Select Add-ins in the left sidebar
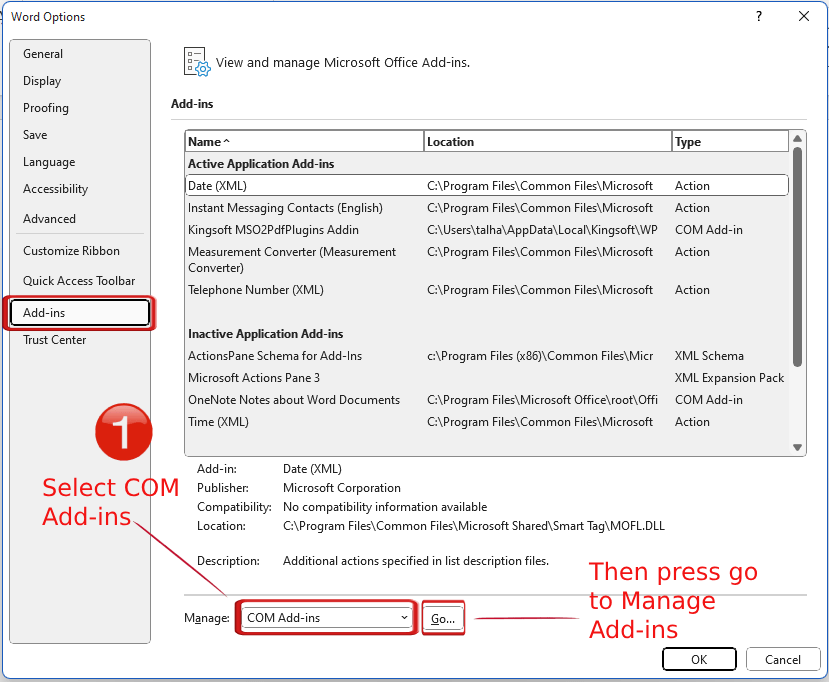 point(79,312)
